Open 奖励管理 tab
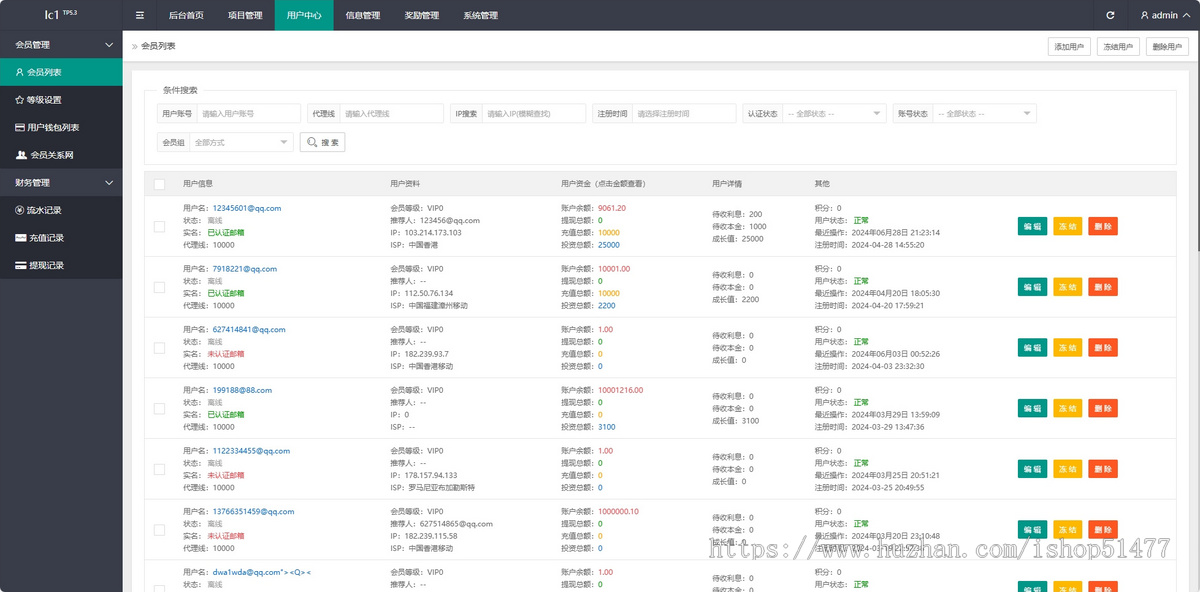 (x=422, y=15)
